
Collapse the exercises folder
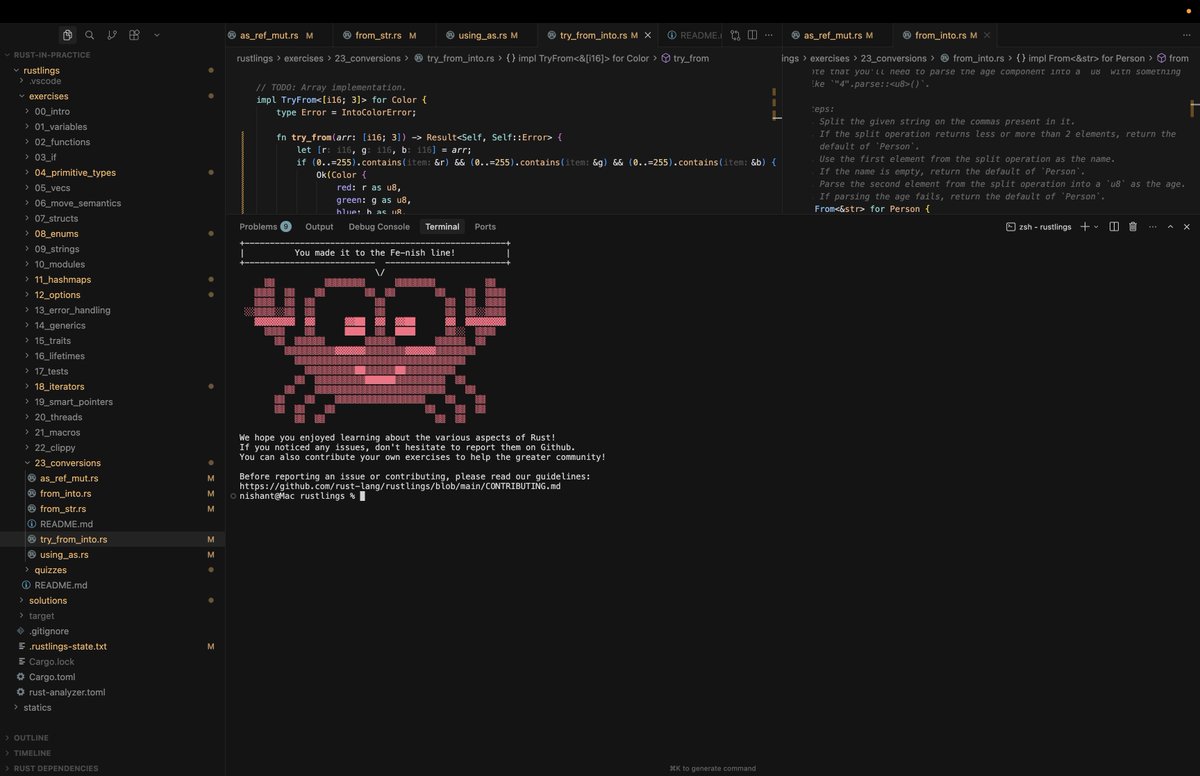coord(49,96)
